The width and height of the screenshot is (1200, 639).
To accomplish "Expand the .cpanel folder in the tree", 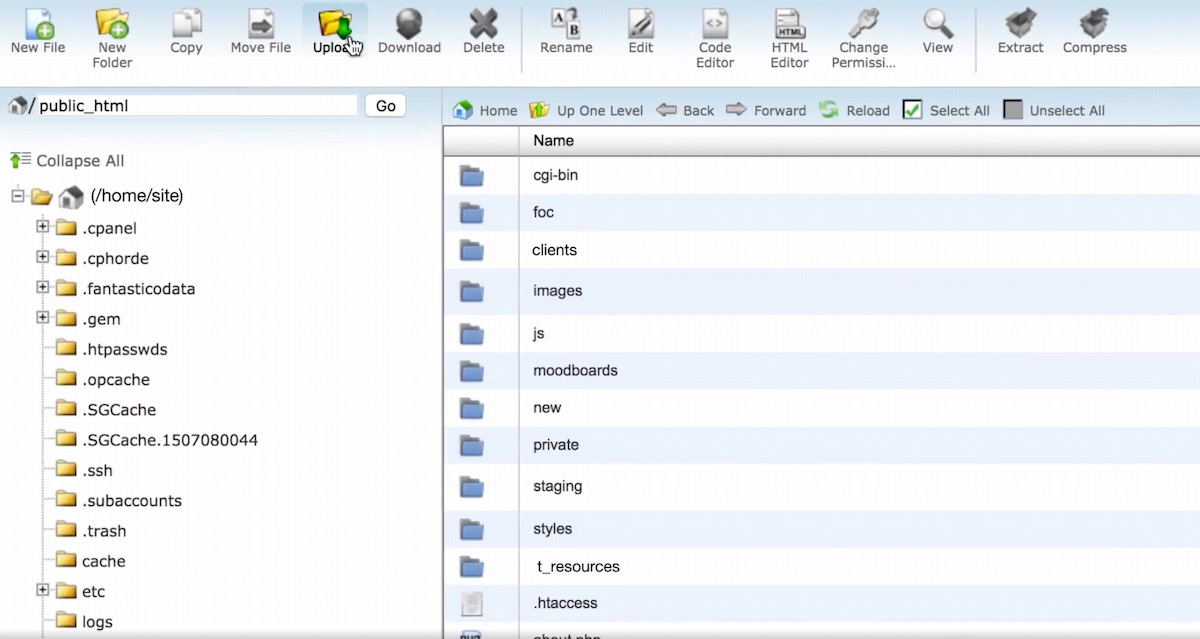I will tap(42, 228).
